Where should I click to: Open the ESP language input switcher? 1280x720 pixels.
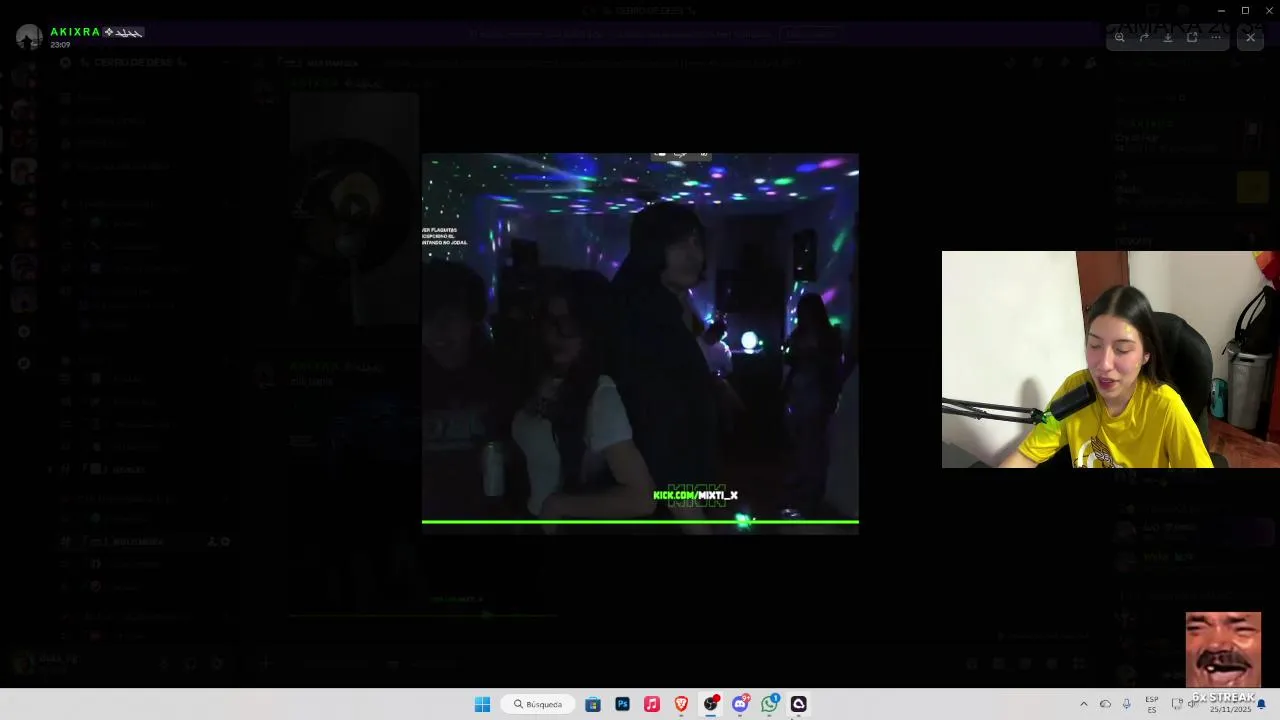[x=1152, y=704]
